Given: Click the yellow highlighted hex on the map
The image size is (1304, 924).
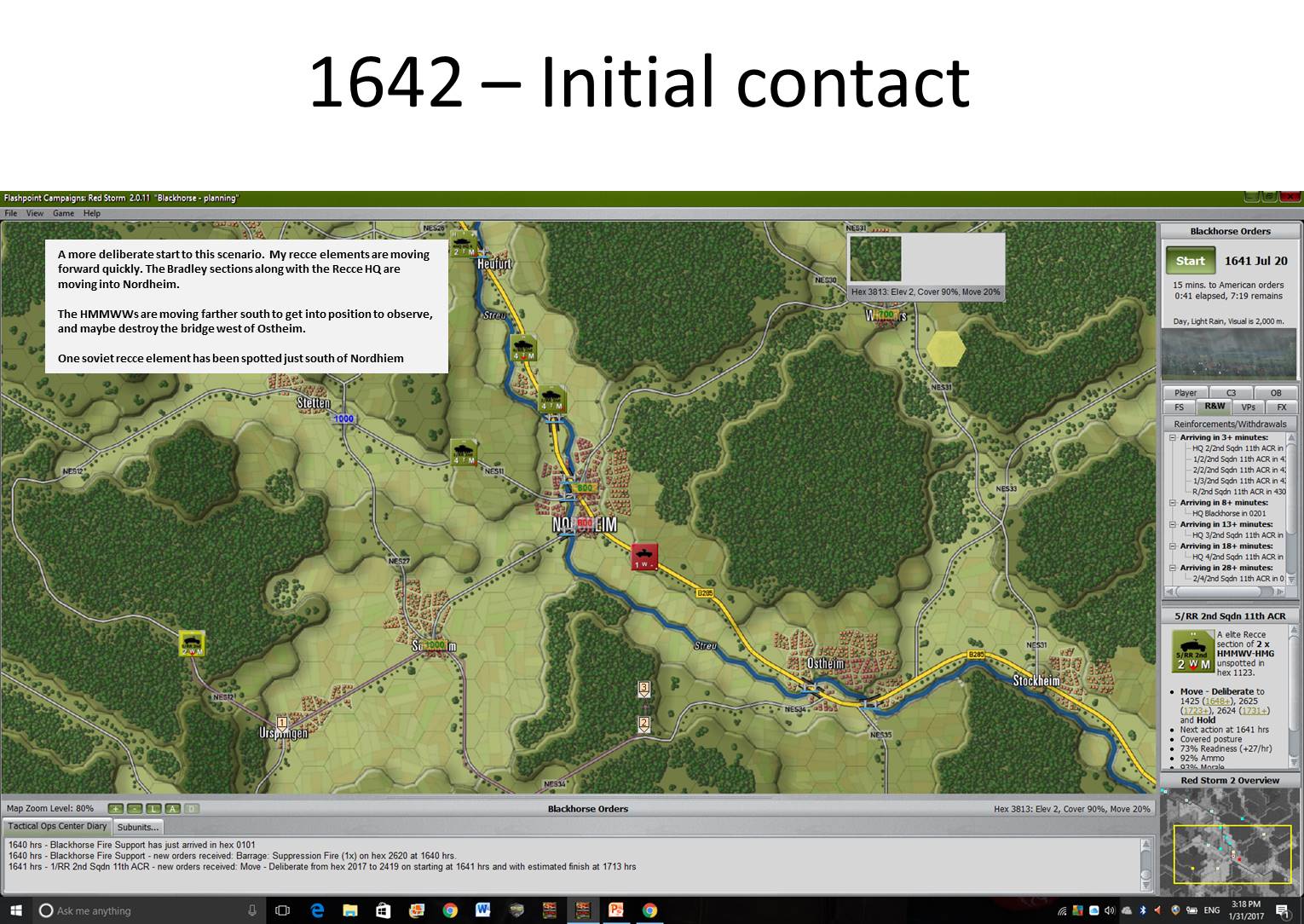Looking at the screenshot, I should pyautogui.click(x=946, y=348).
